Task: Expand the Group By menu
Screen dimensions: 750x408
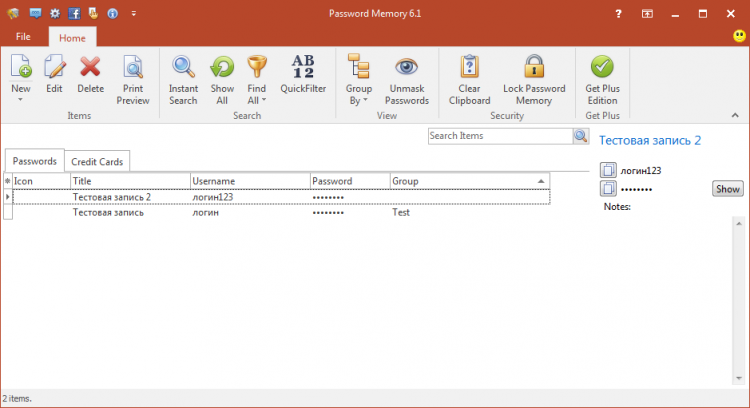Action: coord(359,80)
